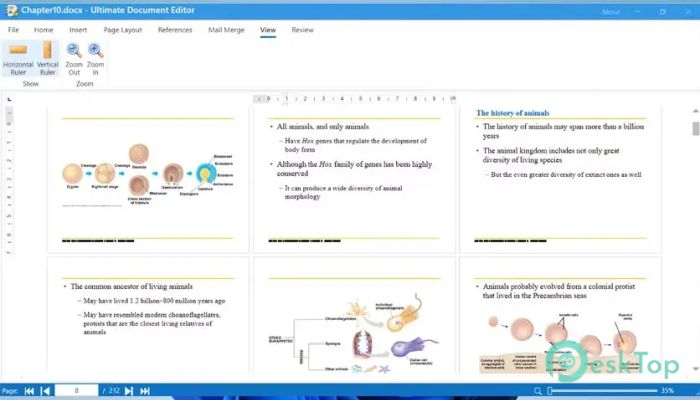Click the page number input field
The height and width of the screenshot is (400, 700).
(76, 391)
